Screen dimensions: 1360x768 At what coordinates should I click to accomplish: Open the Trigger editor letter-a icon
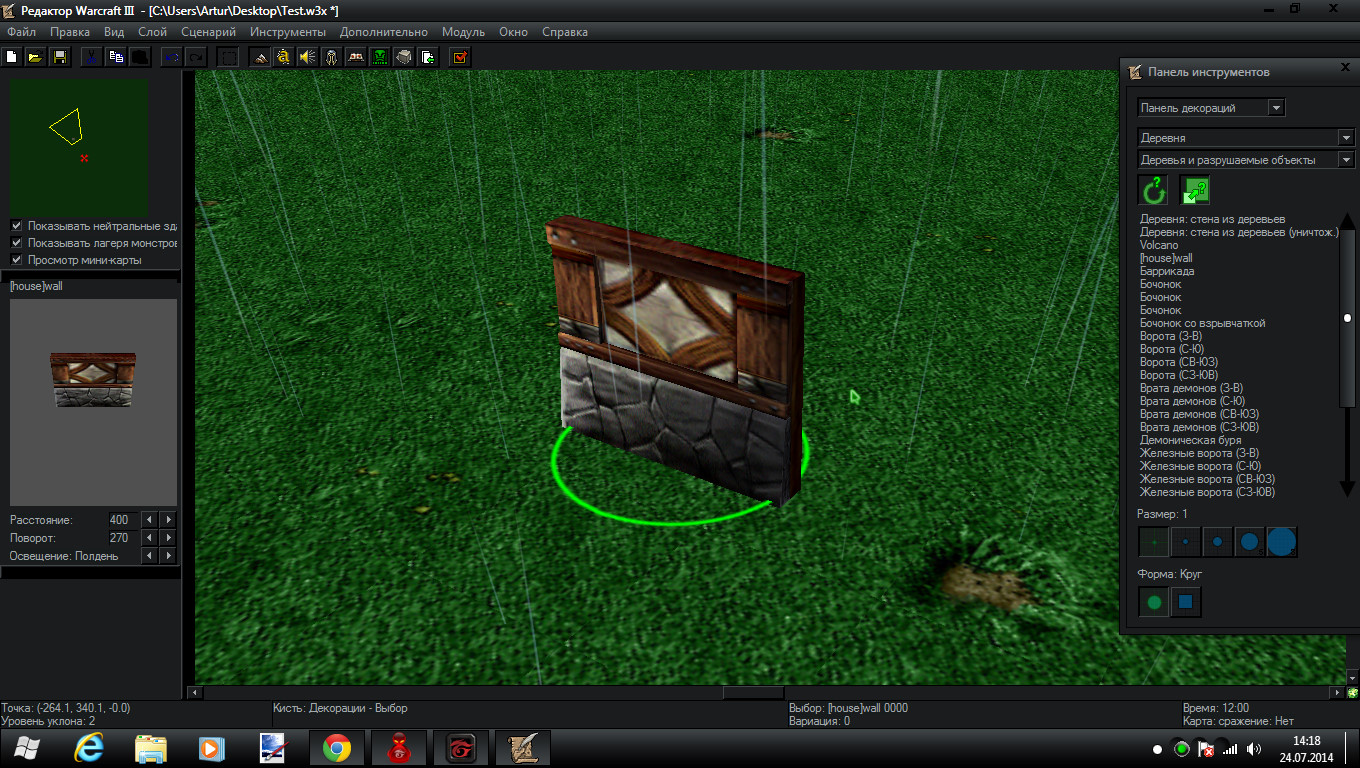284,57
